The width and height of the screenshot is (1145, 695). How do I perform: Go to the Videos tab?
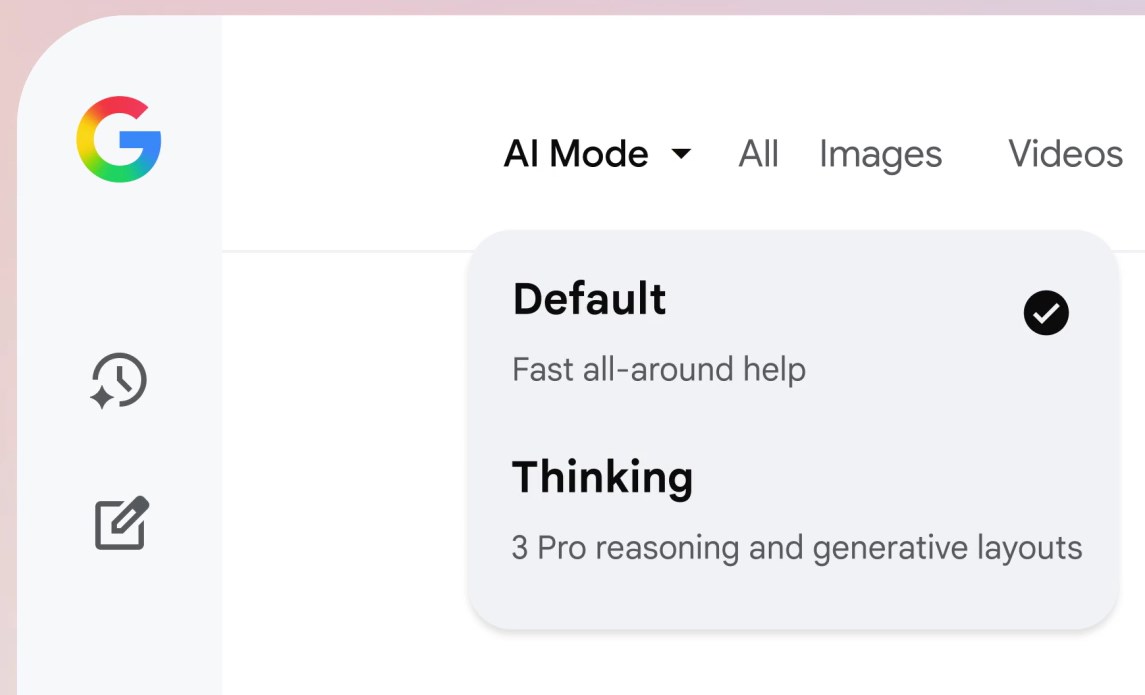click(1065, 154)
